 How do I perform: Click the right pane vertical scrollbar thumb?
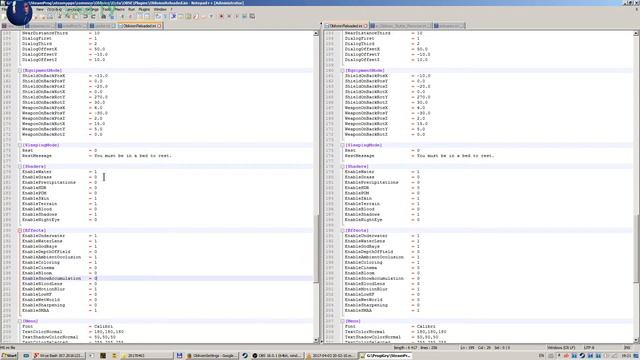pyautogui.click(x=636, y=248)
